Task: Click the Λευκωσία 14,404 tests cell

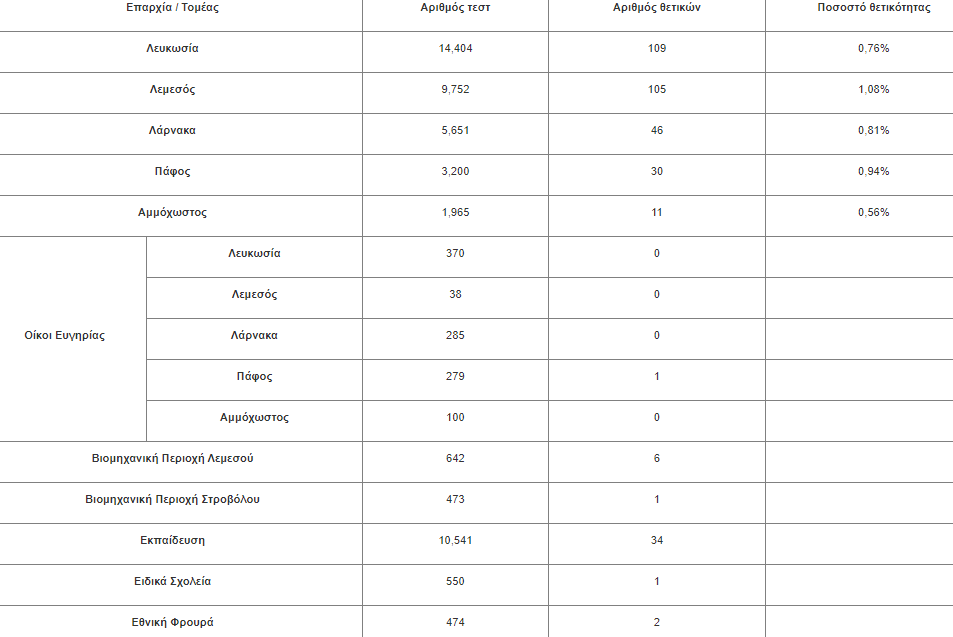Action: click(455, 49)
